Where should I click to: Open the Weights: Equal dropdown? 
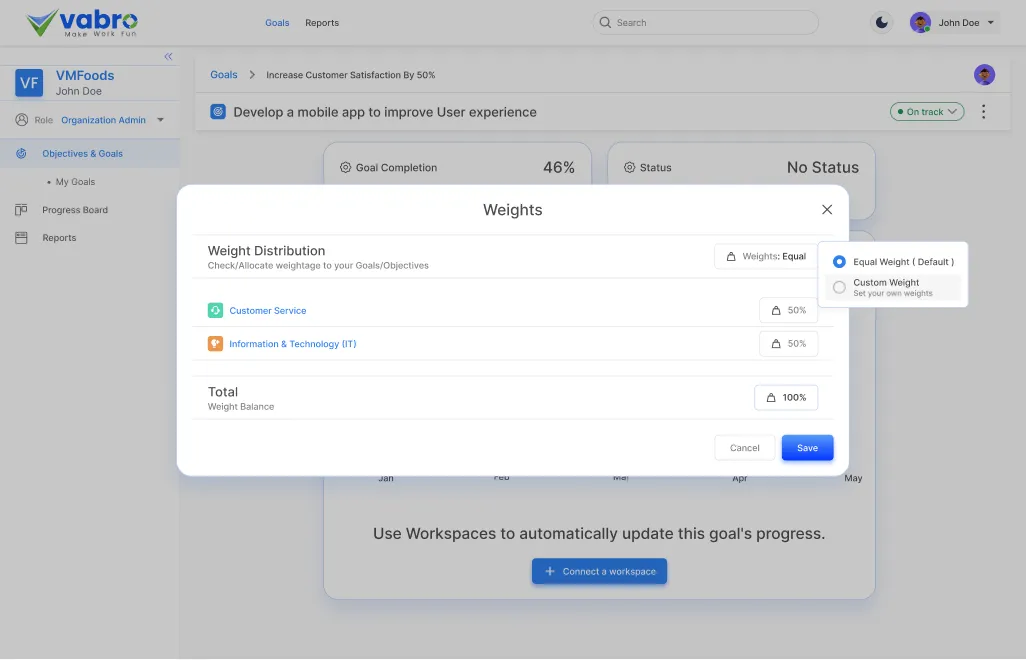[766, 257]
